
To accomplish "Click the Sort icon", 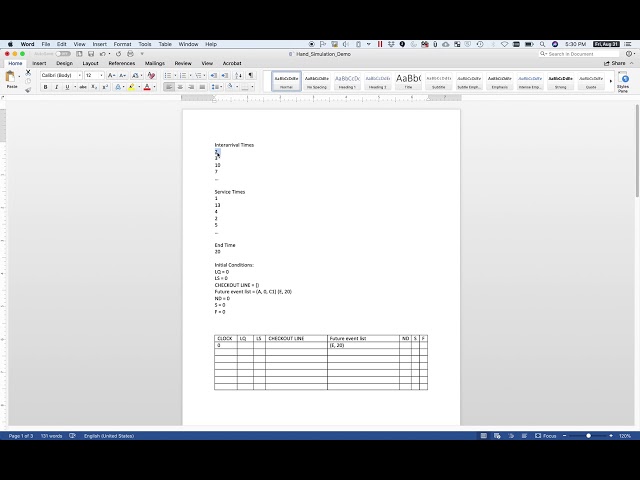I will click(x=238, y=76).
